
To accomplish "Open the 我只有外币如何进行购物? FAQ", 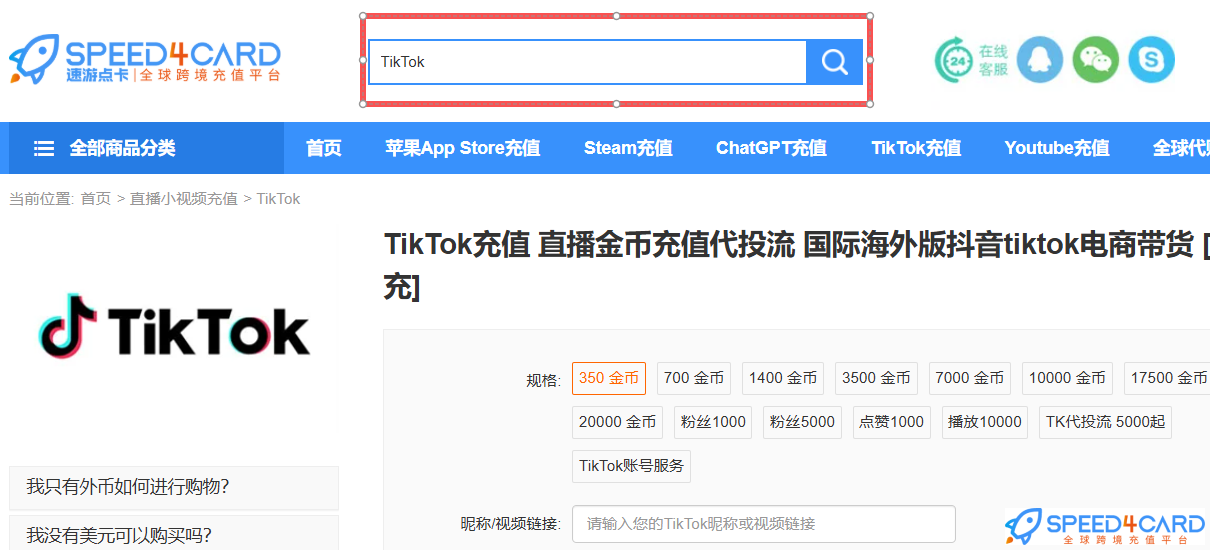I will pos(174,488).
